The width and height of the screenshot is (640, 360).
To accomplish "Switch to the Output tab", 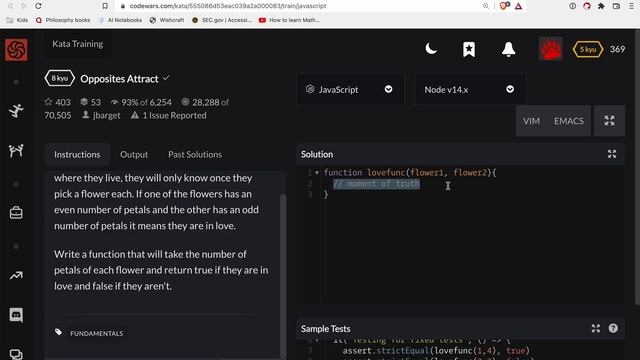I will pos(134,155).
